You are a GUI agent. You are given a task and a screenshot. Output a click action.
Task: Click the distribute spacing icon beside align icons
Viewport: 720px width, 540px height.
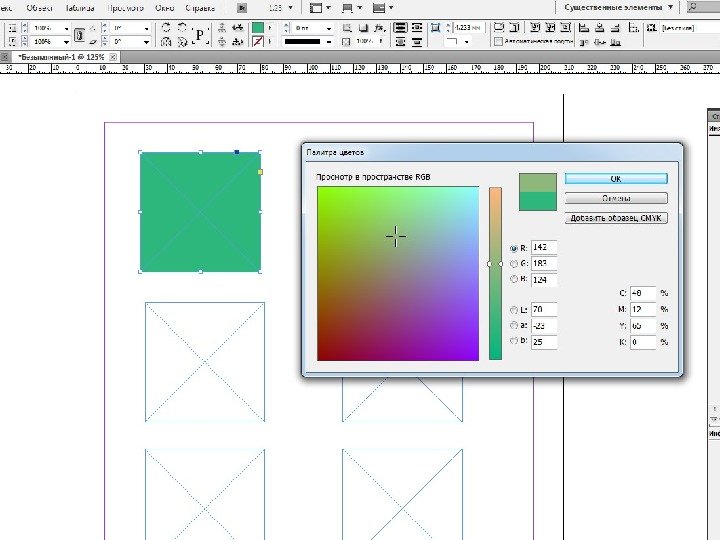pos(634,28)
